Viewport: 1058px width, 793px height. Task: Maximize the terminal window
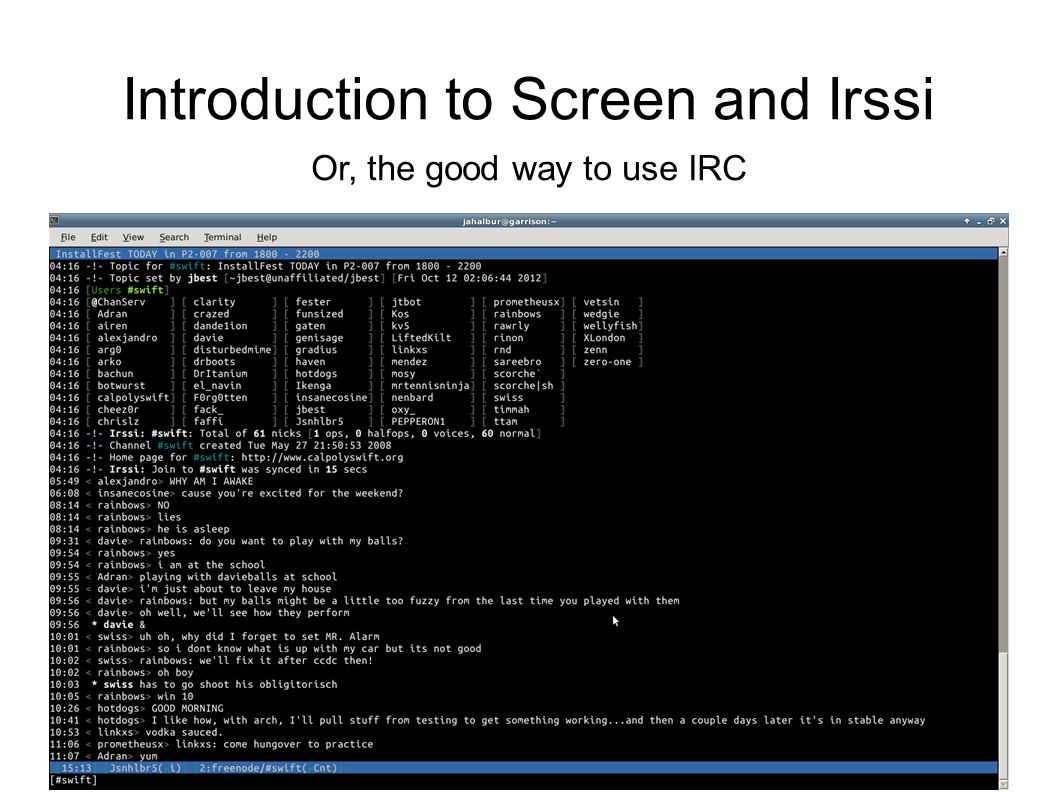click(x=991, y=221)
